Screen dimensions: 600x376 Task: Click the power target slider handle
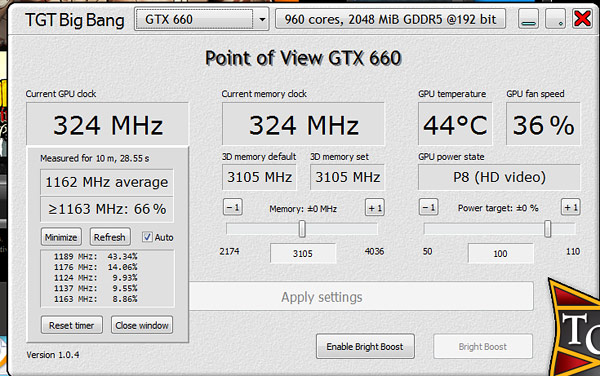pos(548,229)
